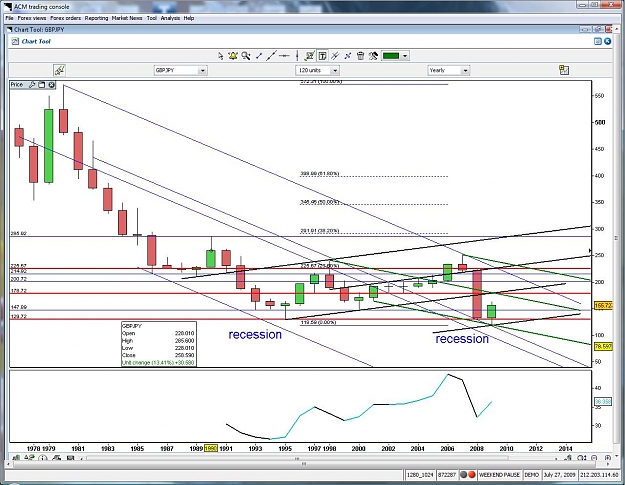Click the blue cross arrows tool
Viewport: 625px width, 485px height.
click(x=348, y=56)
